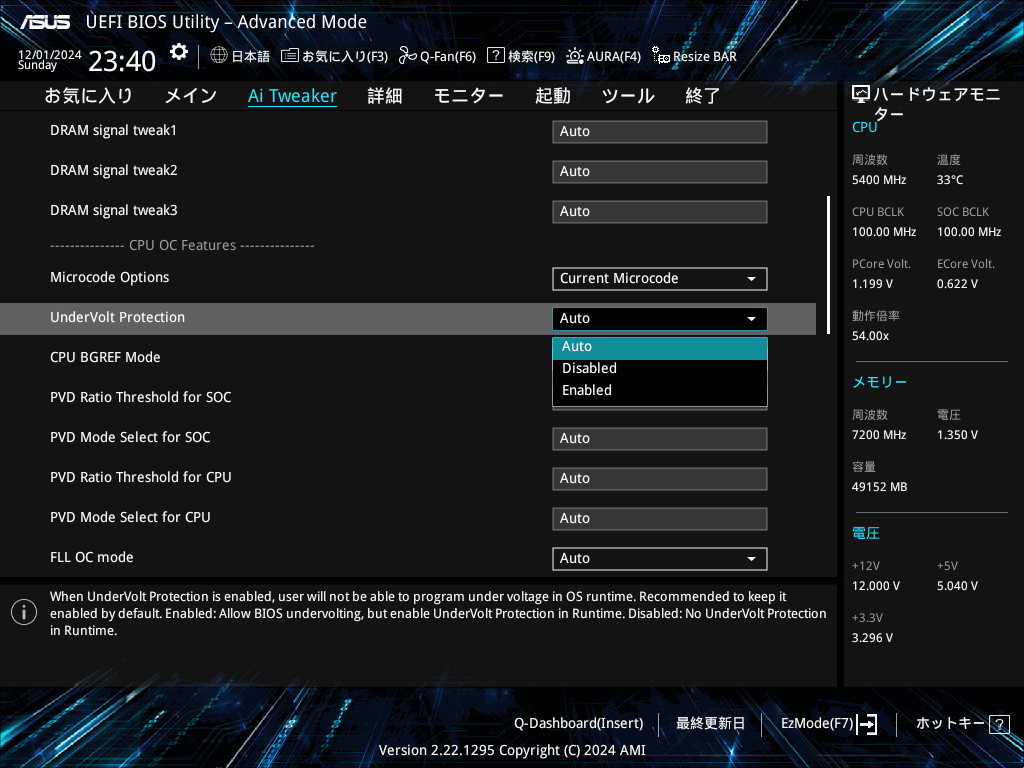This screenshot has width=1024, height=768.
Task: Click the search question-mark icon
Action: point(496,56)
